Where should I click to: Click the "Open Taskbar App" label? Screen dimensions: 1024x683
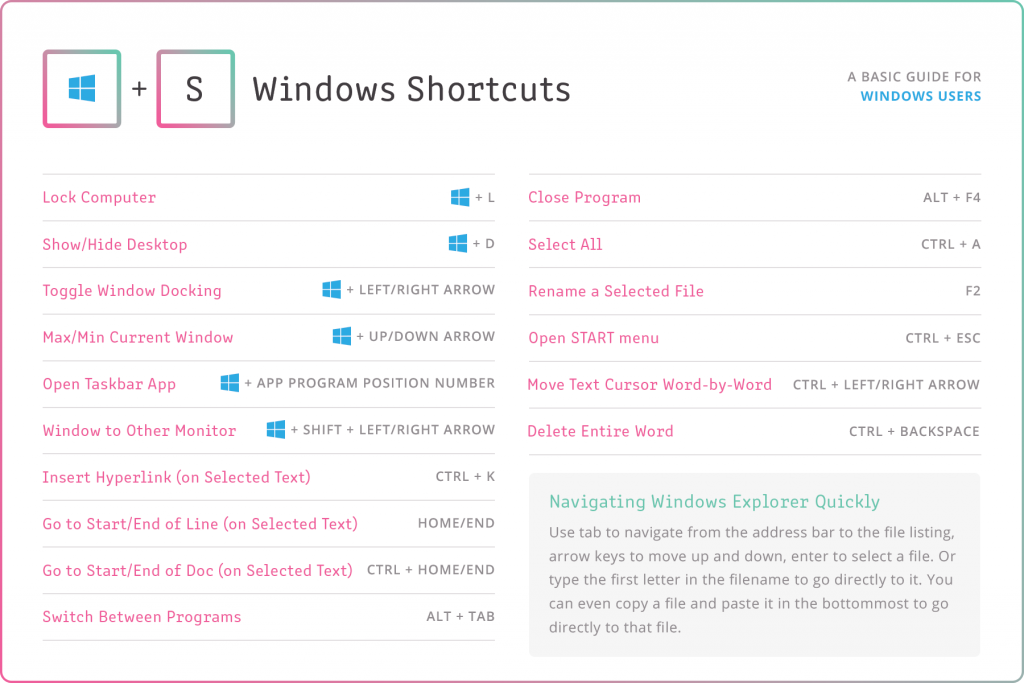click(x=109, y=384)
